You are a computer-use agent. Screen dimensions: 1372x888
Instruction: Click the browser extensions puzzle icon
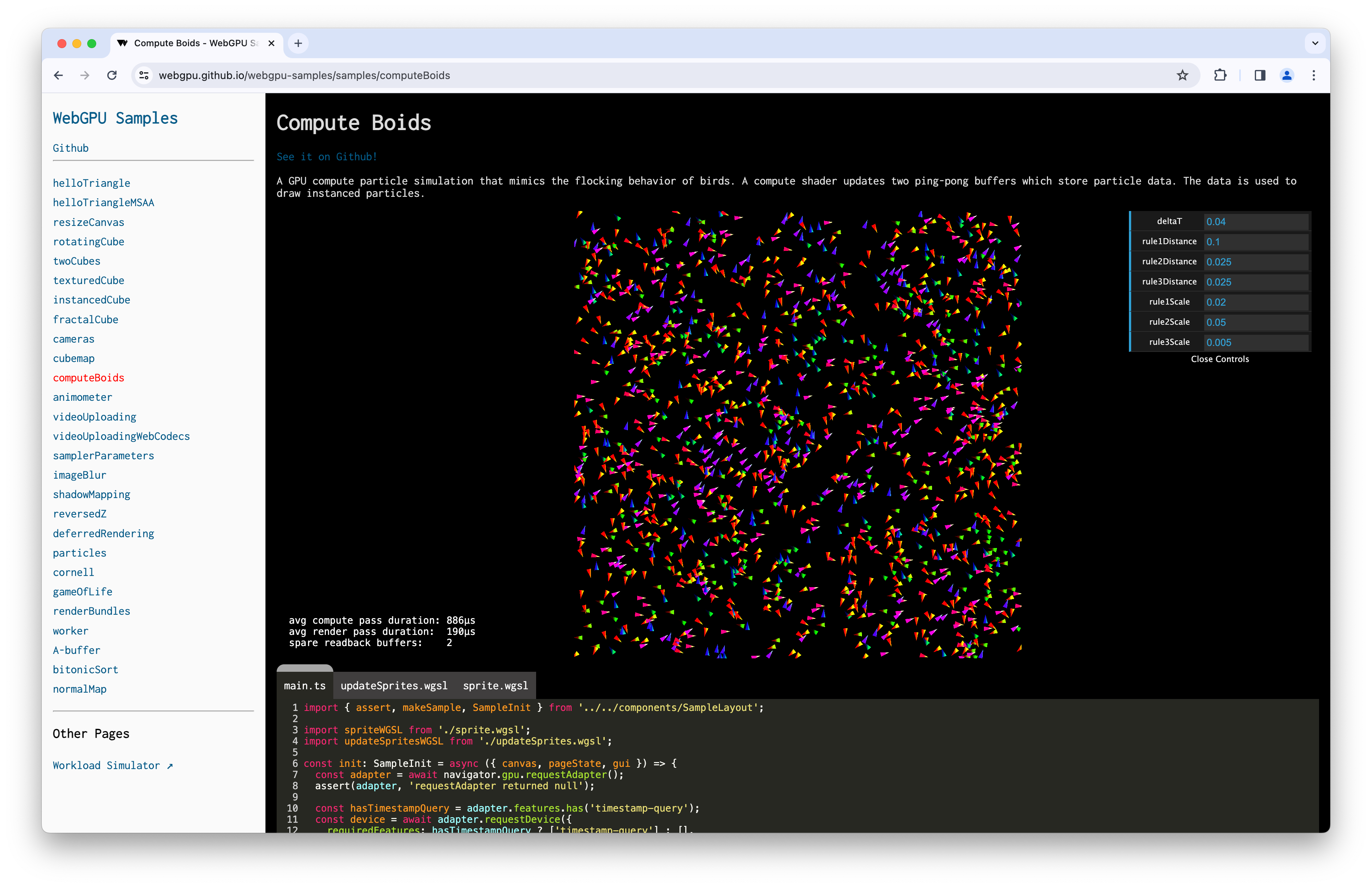tap(1220, 75)
